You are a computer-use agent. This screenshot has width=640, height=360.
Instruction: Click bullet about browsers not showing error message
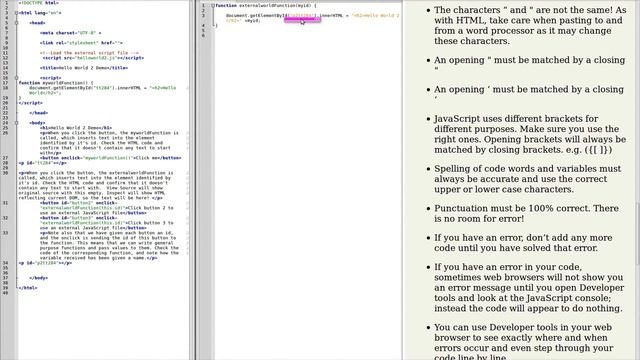pyautogui.click(x=529, y=288)
